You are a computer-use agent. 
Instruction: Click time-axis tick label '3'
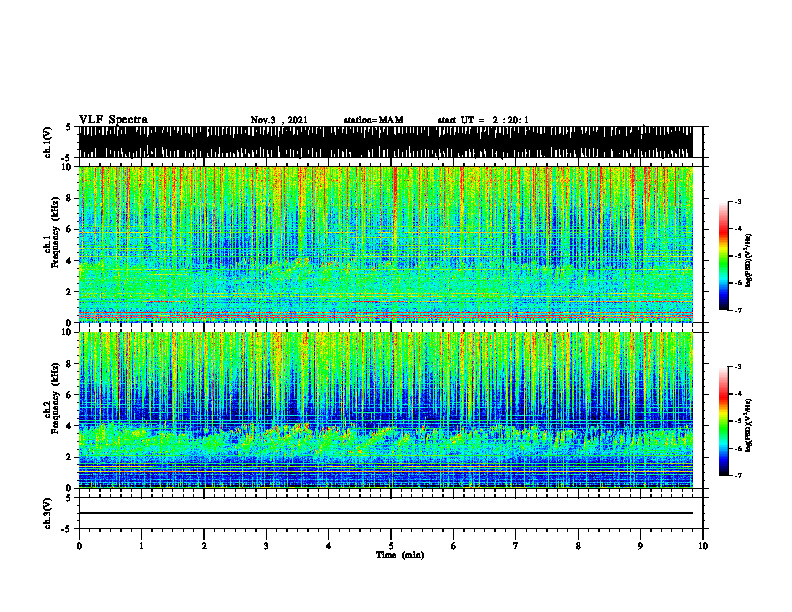point(266,546)
